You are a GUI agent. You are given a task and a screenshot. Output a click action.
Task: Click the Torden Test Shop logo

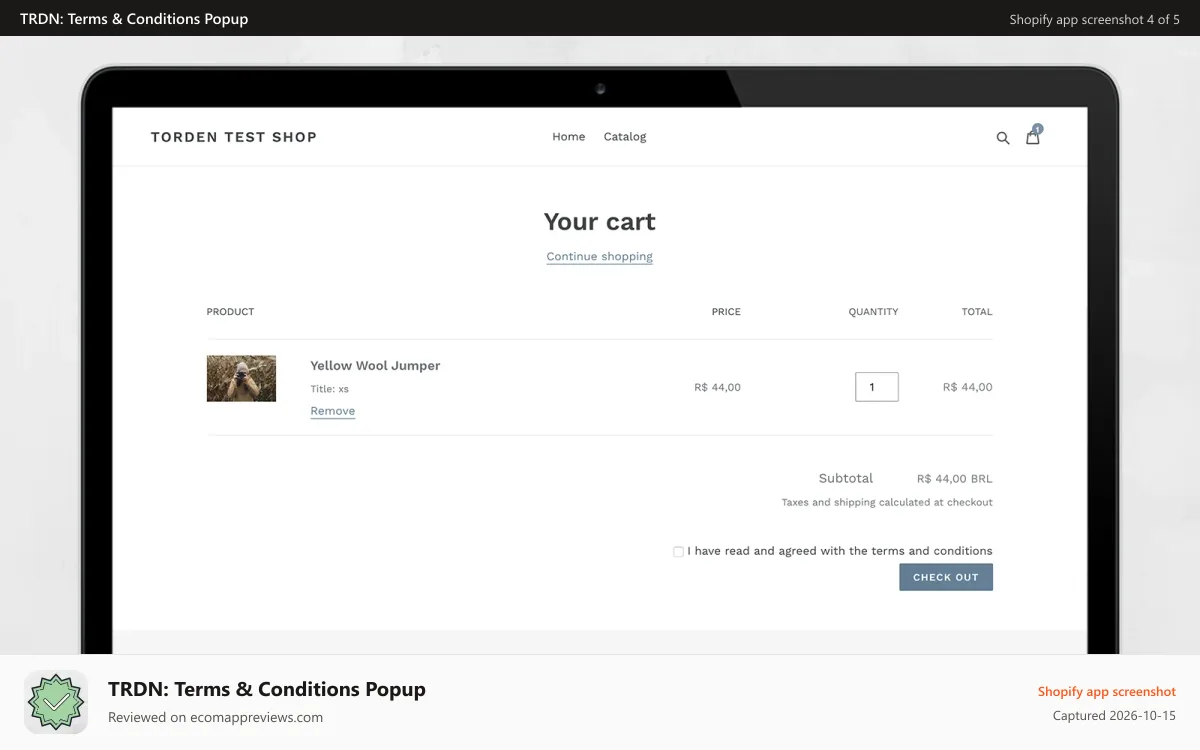[x=234, y=137]
